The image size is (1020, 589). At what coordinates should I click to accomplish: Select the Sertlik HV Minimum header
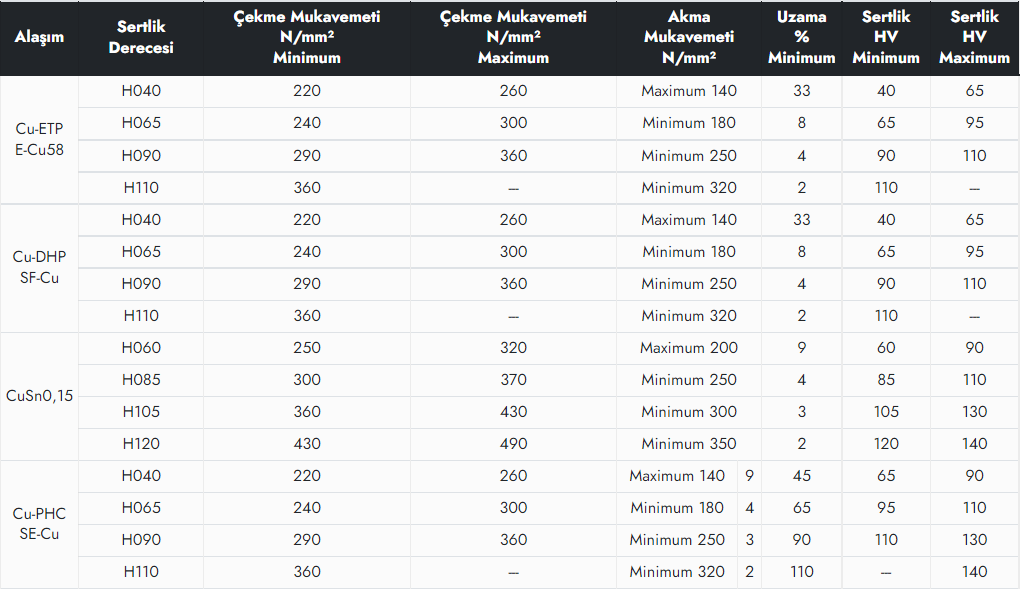[x=886, y=38]
